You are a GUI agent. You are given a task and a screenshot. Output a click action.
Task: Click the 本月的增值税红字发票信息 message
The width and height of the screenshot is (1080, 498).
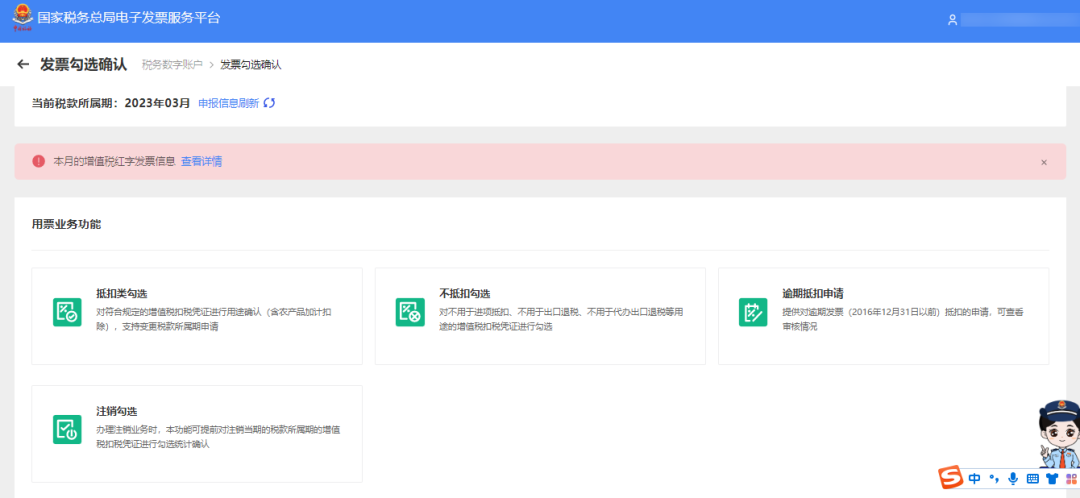(114, 161)
